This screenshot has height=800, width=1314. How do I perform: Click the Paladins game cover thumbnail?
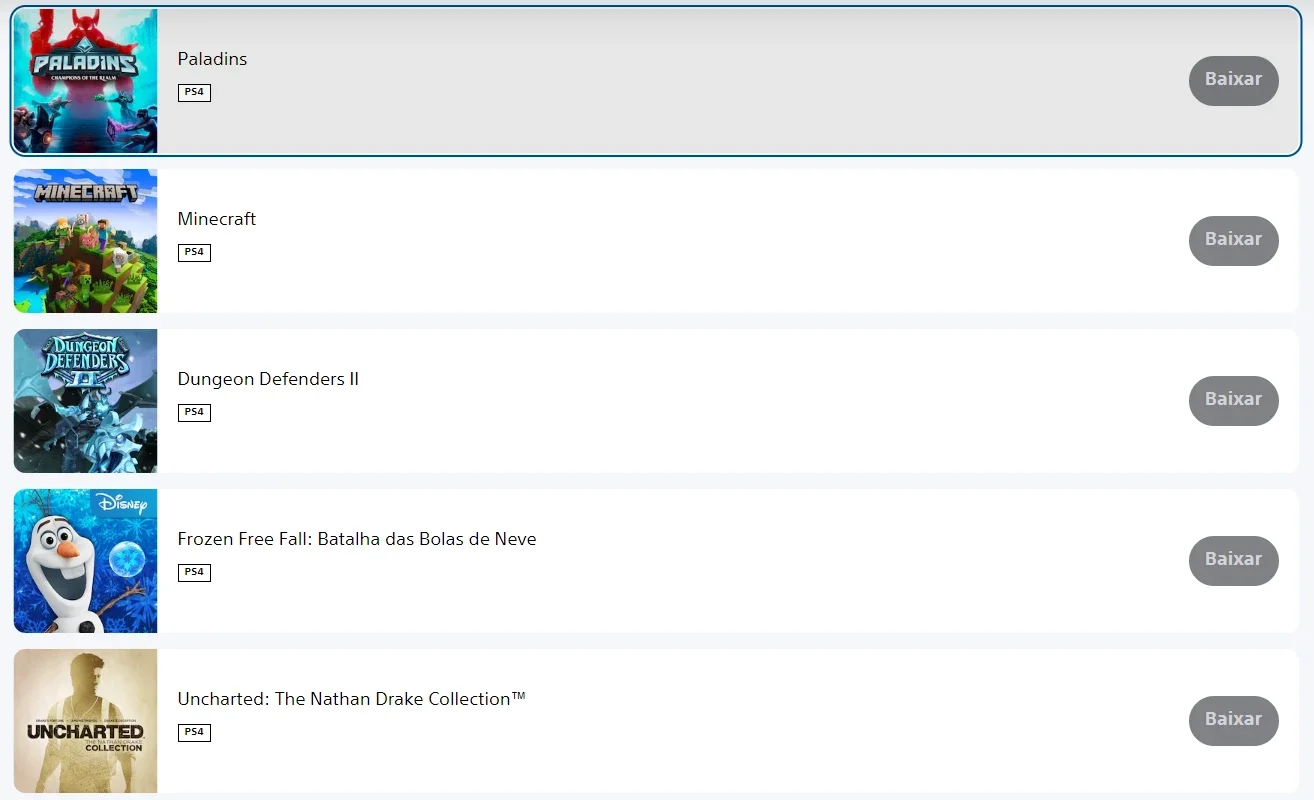coord(85,81)
